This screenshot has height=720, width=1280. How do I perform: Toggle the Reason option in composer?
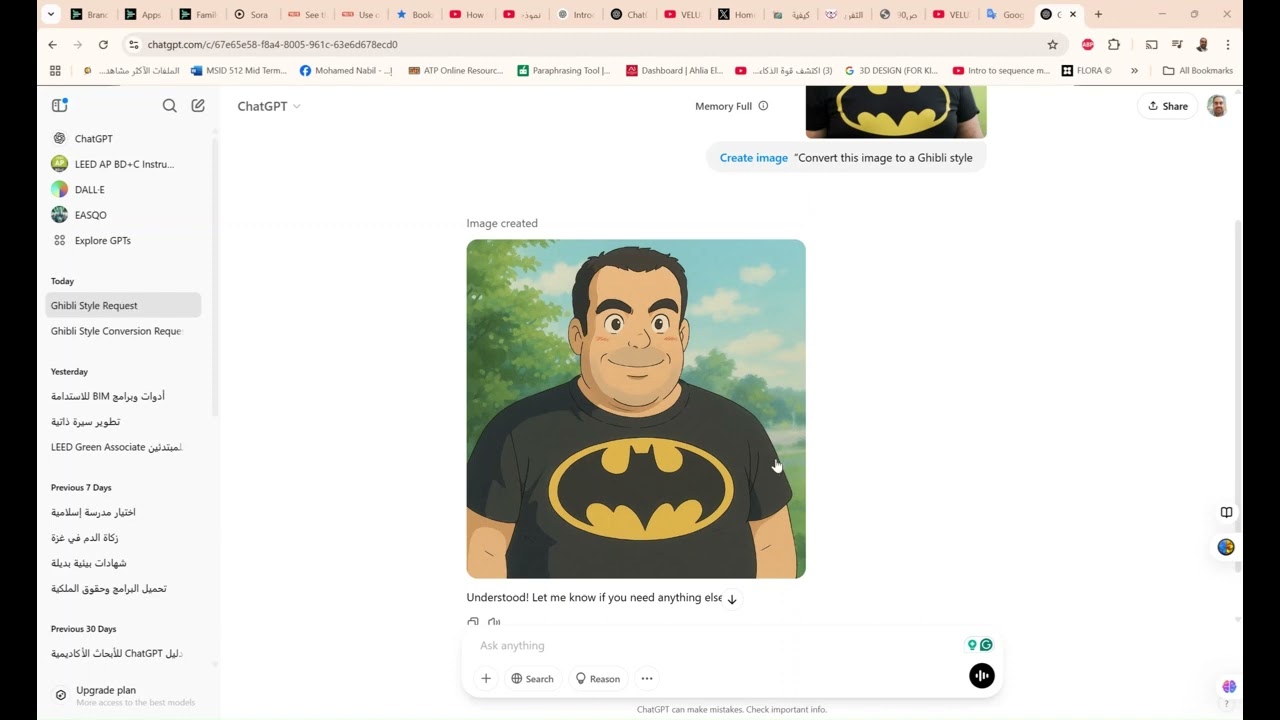(597, 678)
